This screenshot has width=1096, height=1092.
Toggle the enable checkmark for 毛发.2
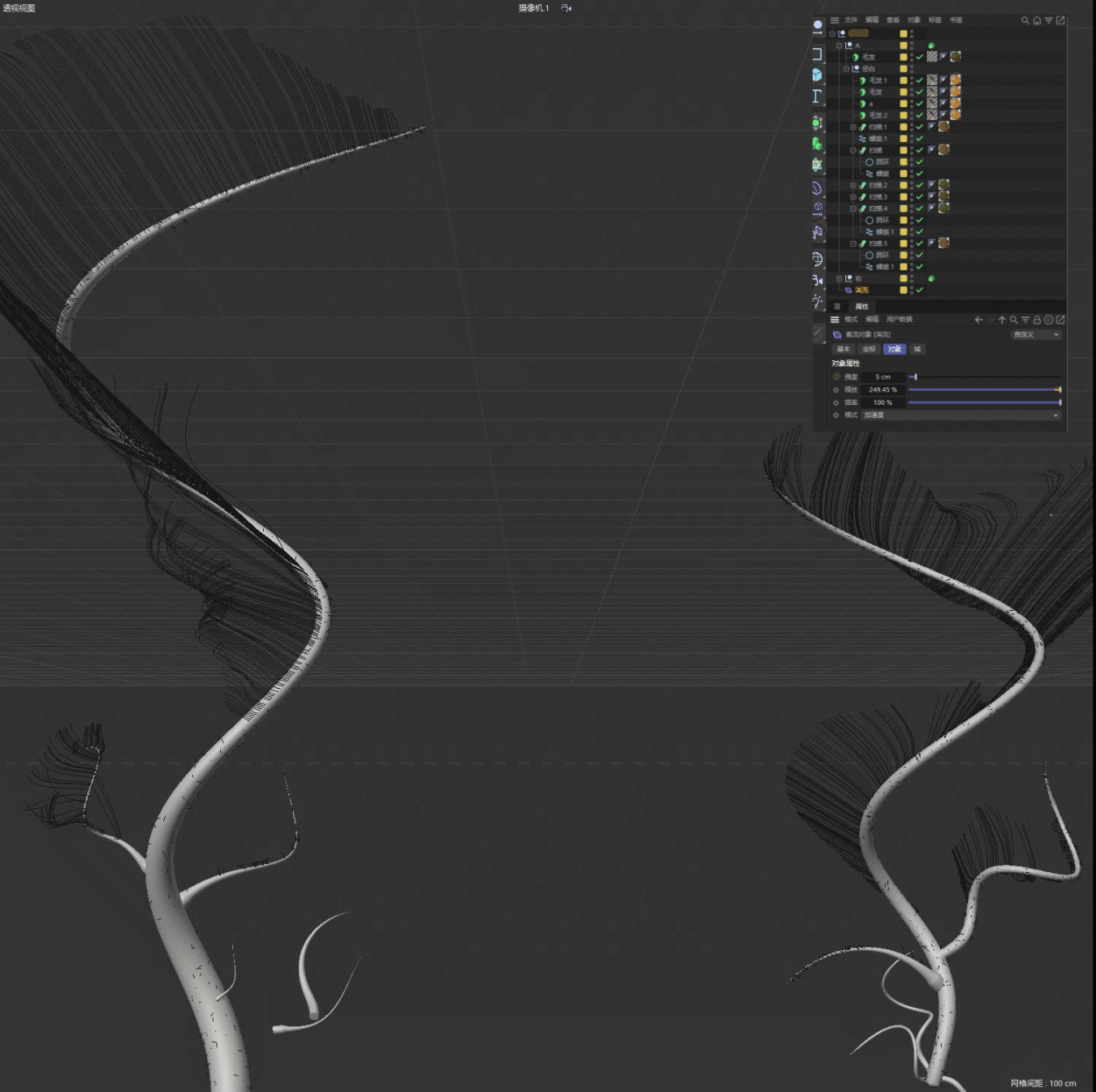pos(919,115)
